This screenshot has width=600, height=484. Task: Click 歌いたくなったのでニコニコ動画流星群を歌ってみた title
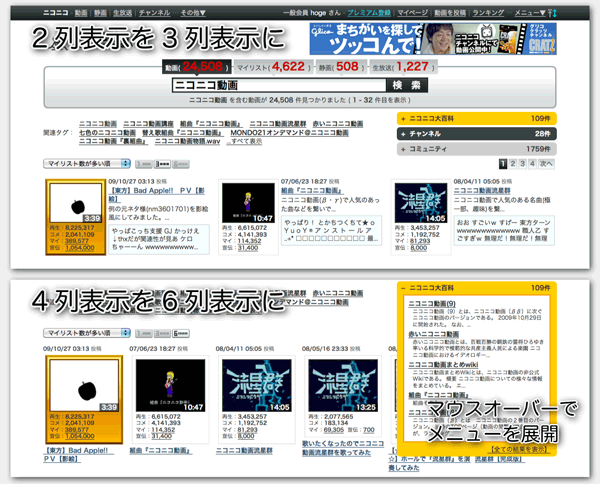pos(343,448)
